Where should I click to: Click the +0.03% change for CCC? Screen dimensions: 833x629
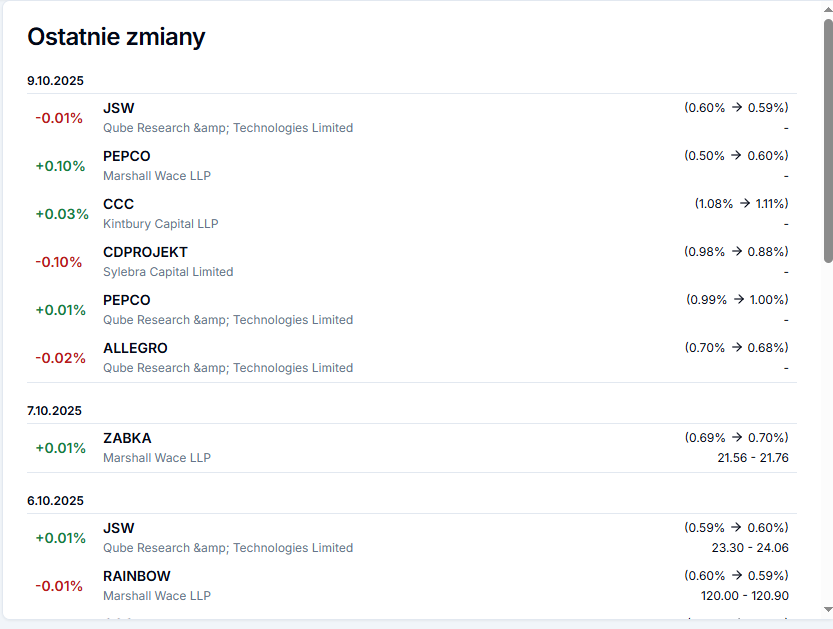coord(61,214)
